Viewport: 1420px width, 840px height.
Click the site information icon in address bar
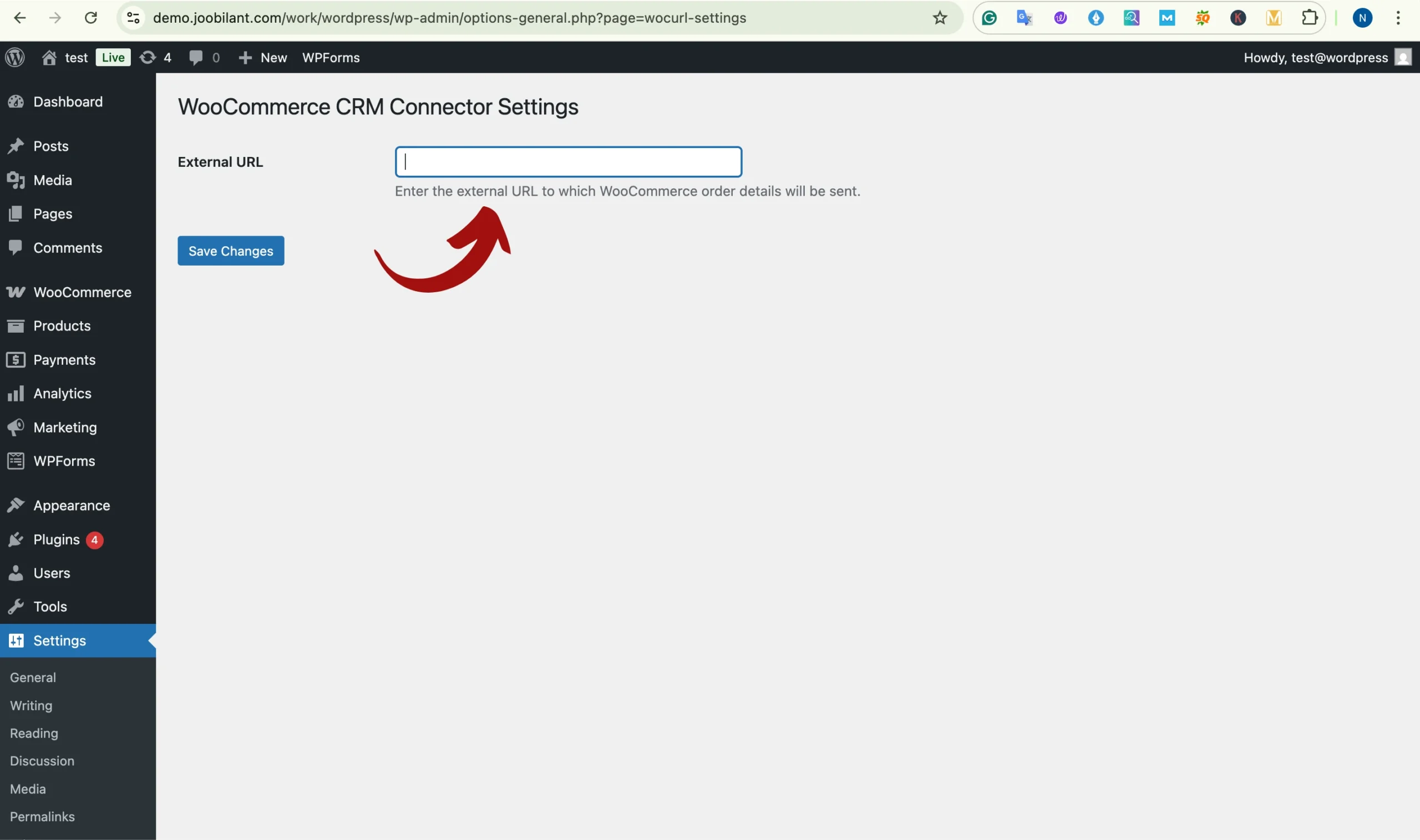133,18
